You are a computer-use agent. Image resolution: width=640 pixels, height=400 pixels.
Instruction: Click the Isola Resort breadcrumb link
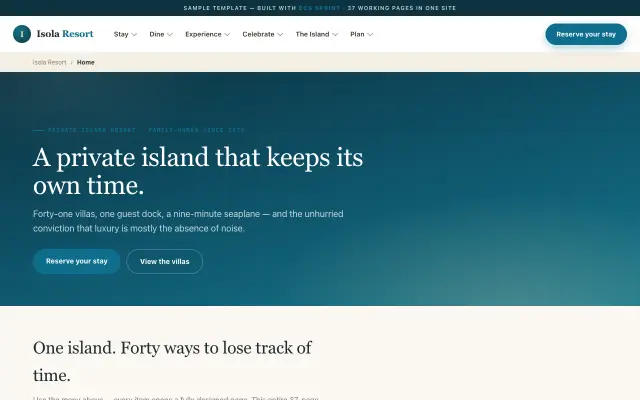[x=49, y=62]
